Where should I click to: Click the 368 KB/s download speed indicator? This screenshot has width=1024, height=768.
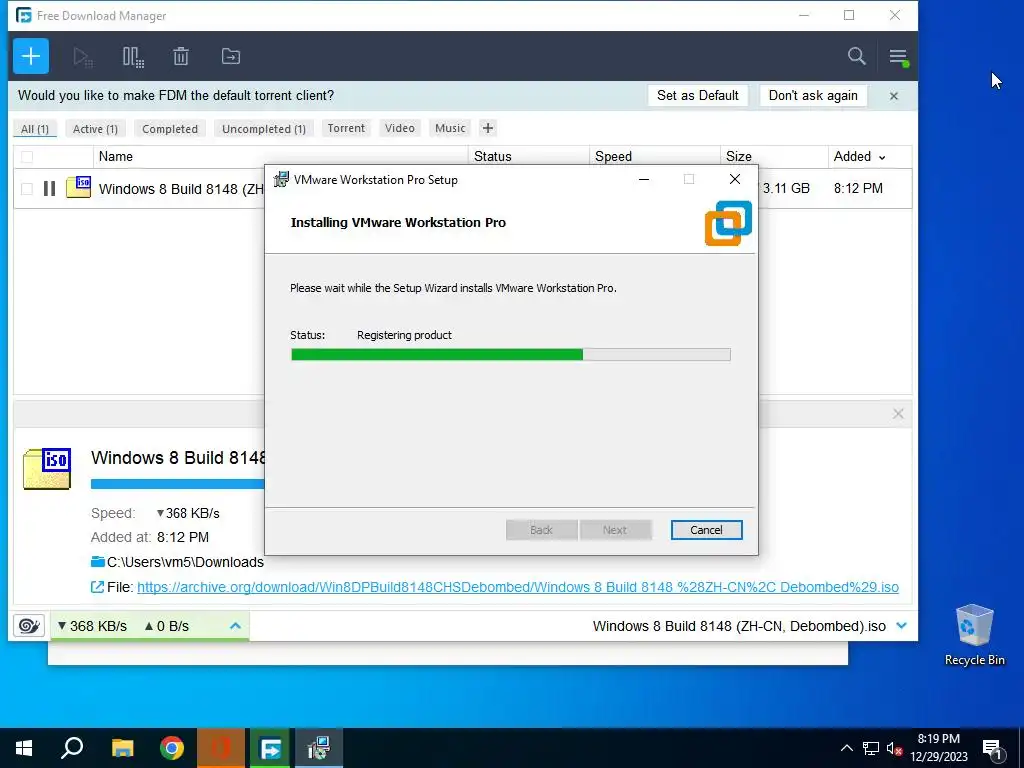[x=92, y=626]
